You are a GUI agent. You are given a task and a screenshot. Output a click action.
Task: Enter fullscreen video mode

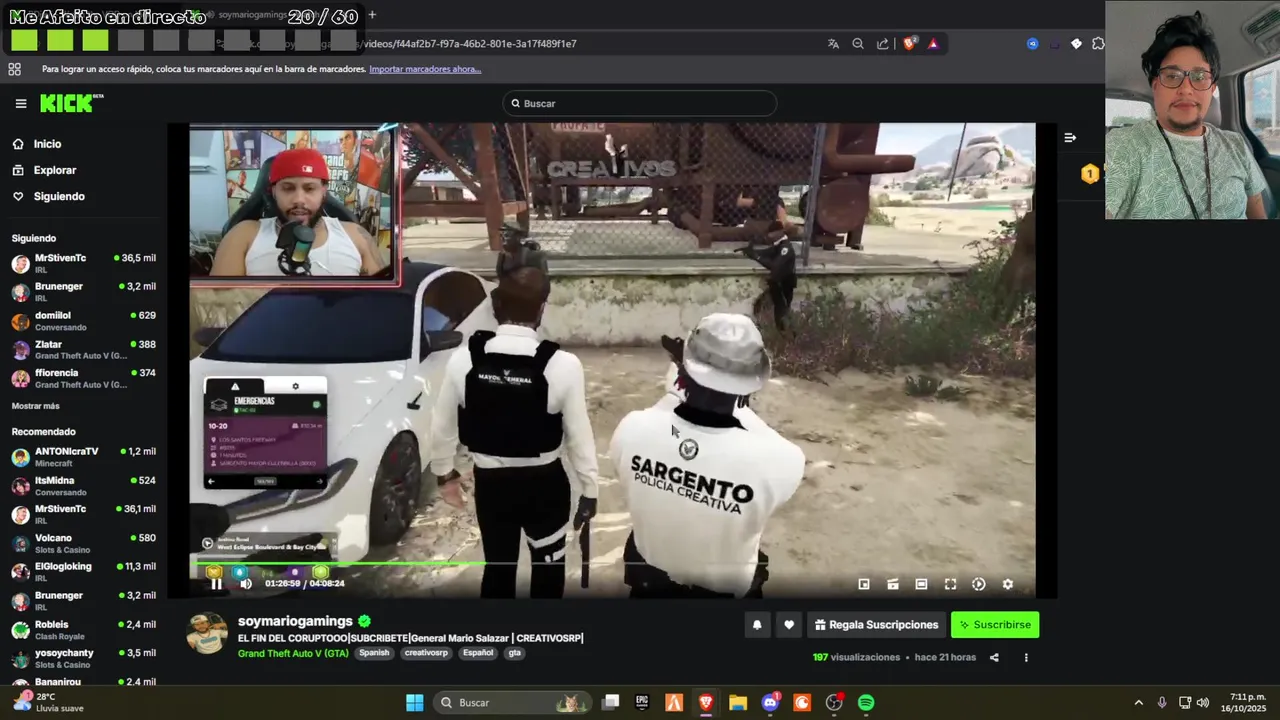(950, 584)
